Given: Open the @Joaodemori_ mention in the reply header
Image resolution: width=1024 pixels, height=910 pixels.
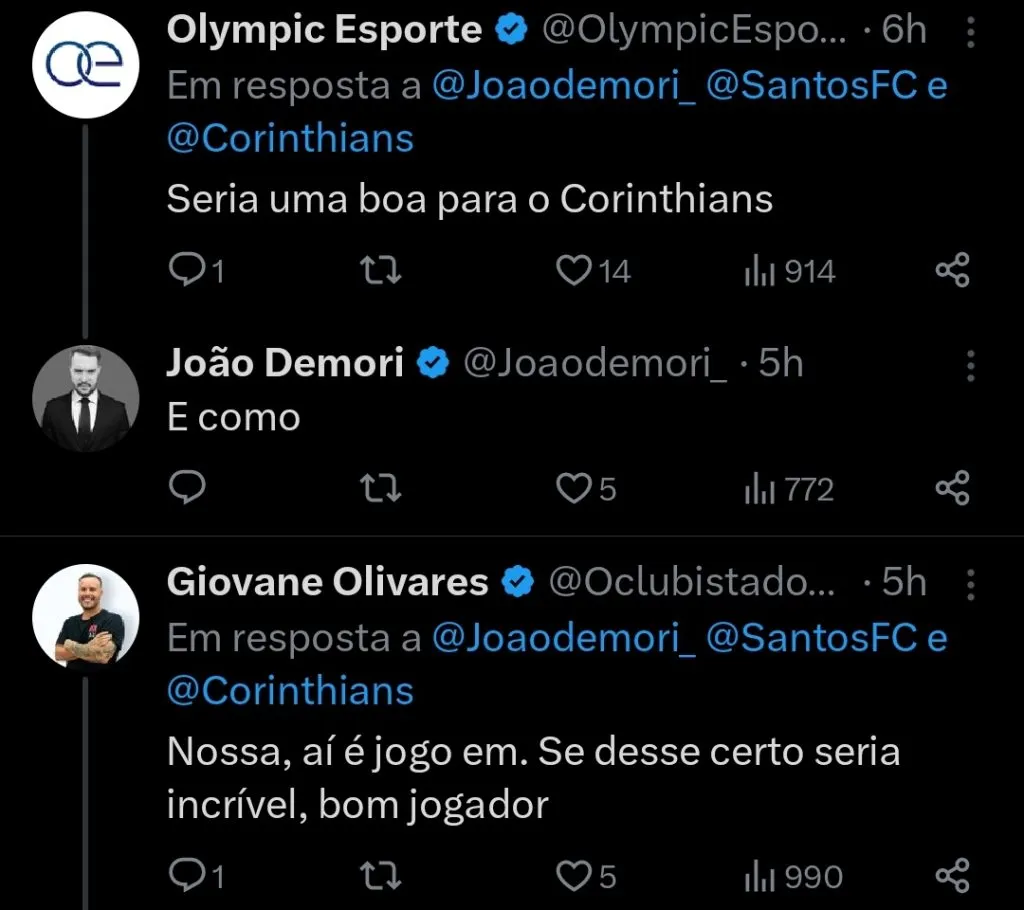Looking at the screenshot, I should pos(563,88).
